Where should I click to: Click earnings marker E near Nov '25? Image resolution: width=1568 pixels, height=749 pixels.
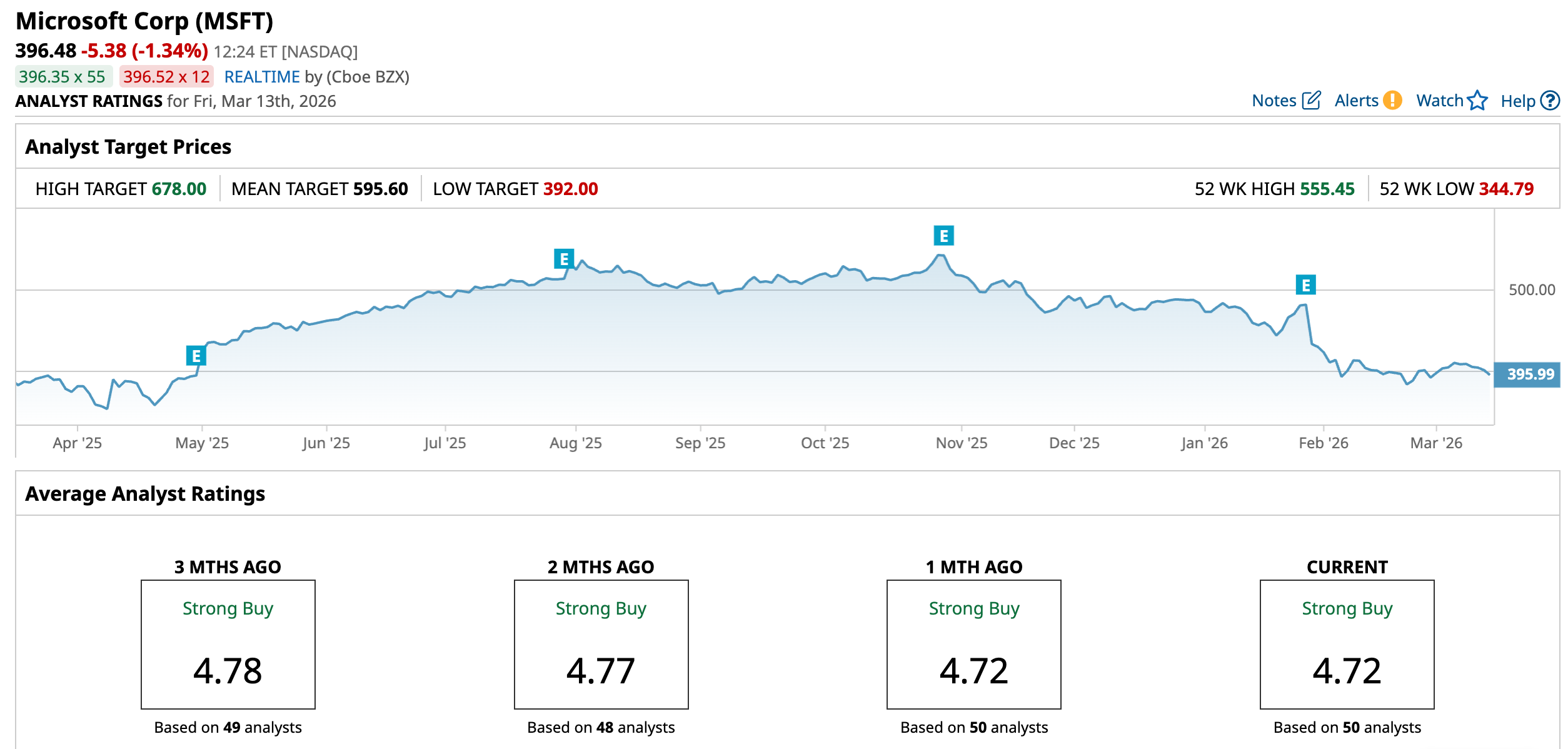pyautogui.click(x=943, y=236)
